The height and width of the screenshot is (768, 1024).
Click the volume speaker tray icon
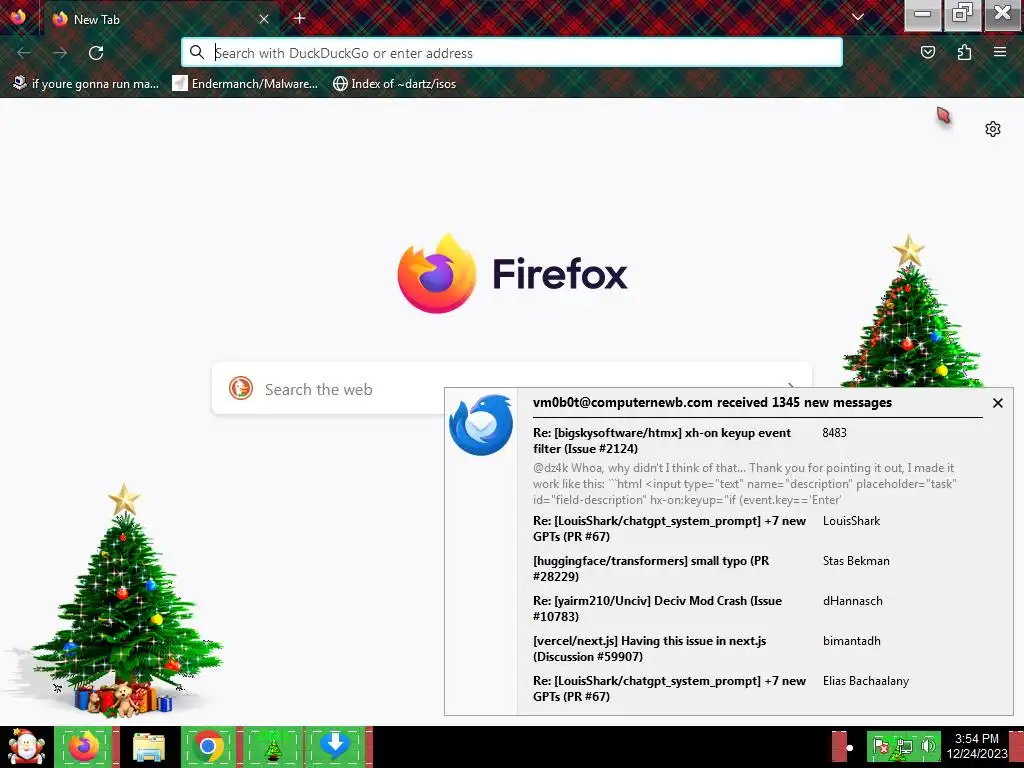point(928,746)
